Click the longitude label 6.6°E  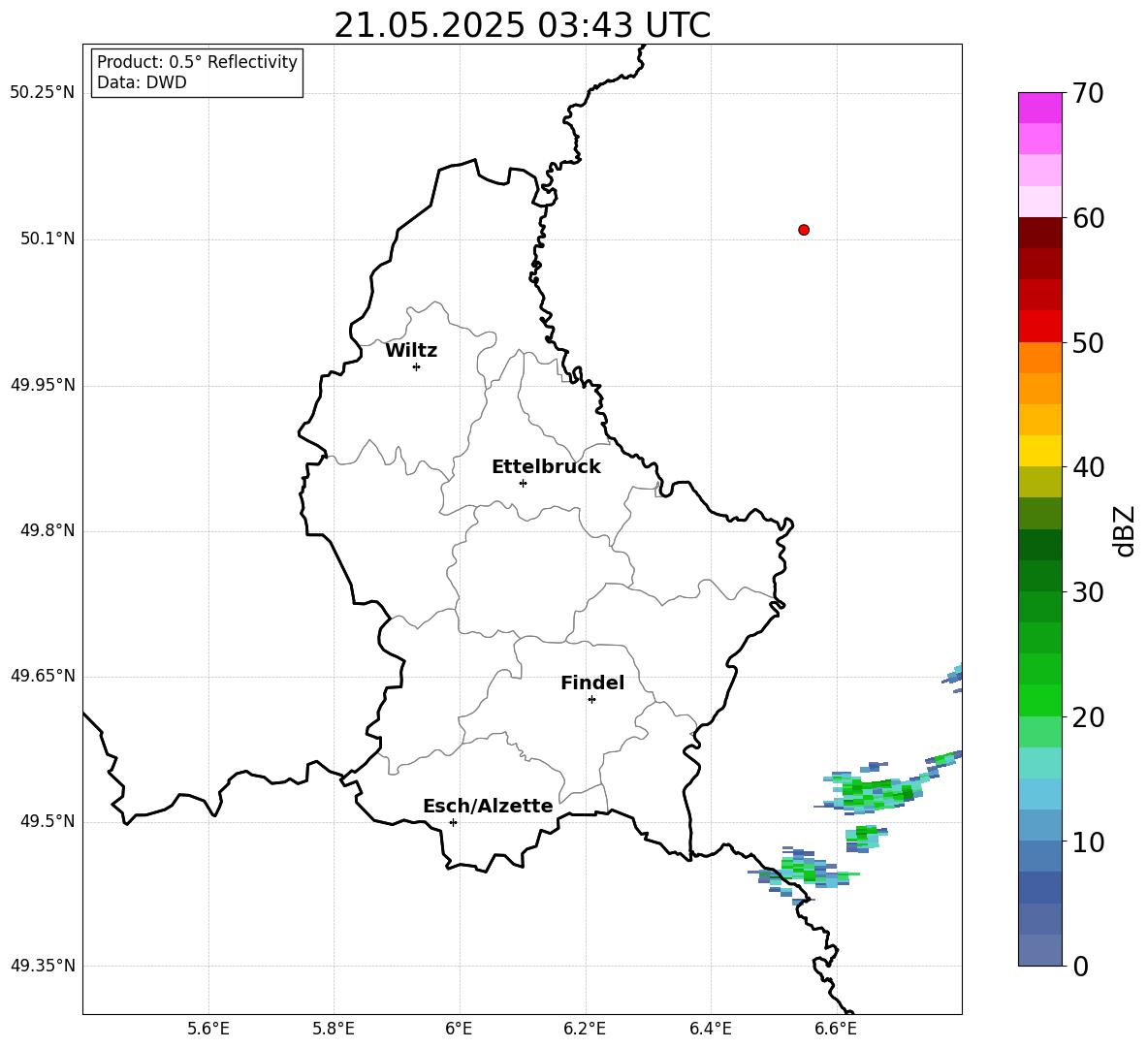tap(836, 1030)
